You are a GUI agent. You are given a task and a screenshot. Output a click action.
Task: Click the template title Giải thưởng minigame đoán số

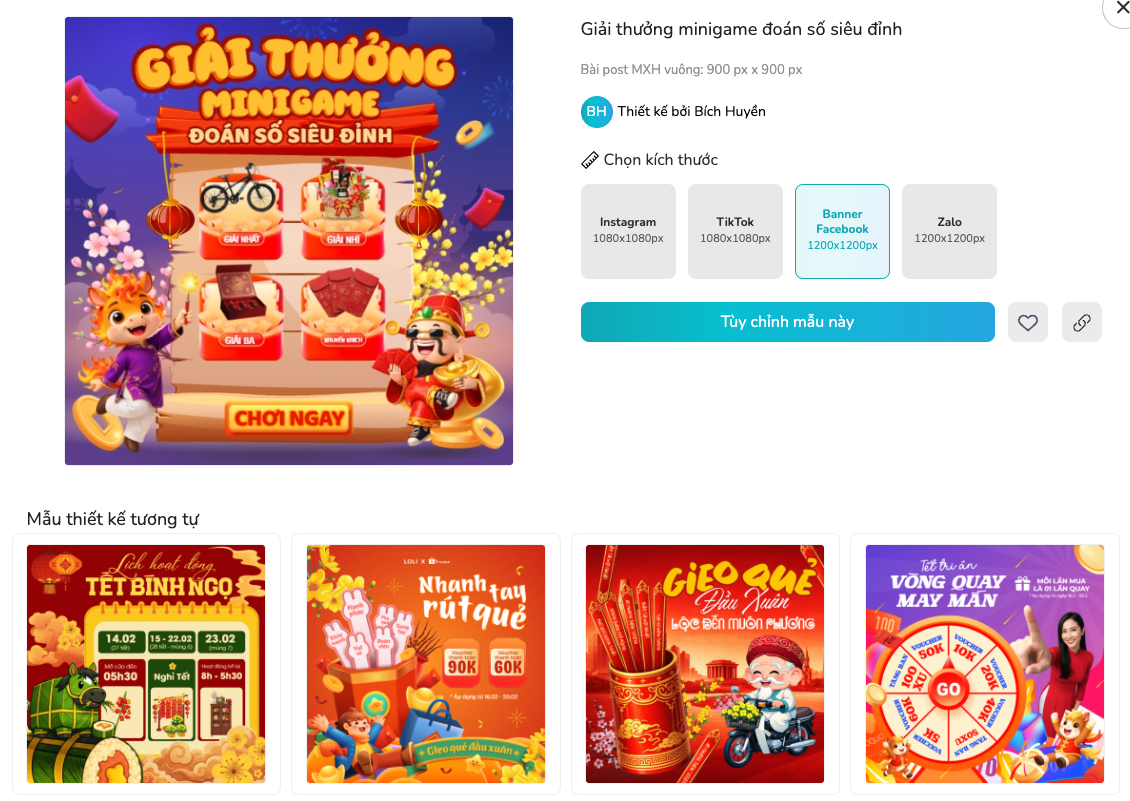pos(741,30)
